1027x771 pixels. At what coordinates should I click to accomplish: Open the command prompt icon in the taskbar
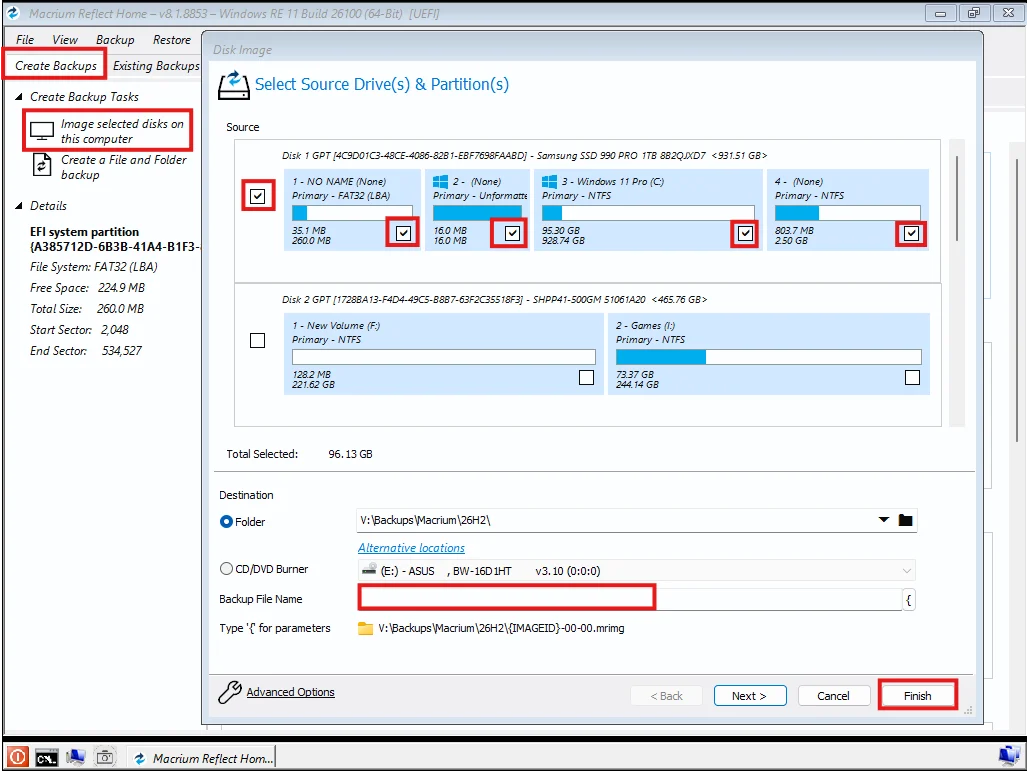click(47, 758)
